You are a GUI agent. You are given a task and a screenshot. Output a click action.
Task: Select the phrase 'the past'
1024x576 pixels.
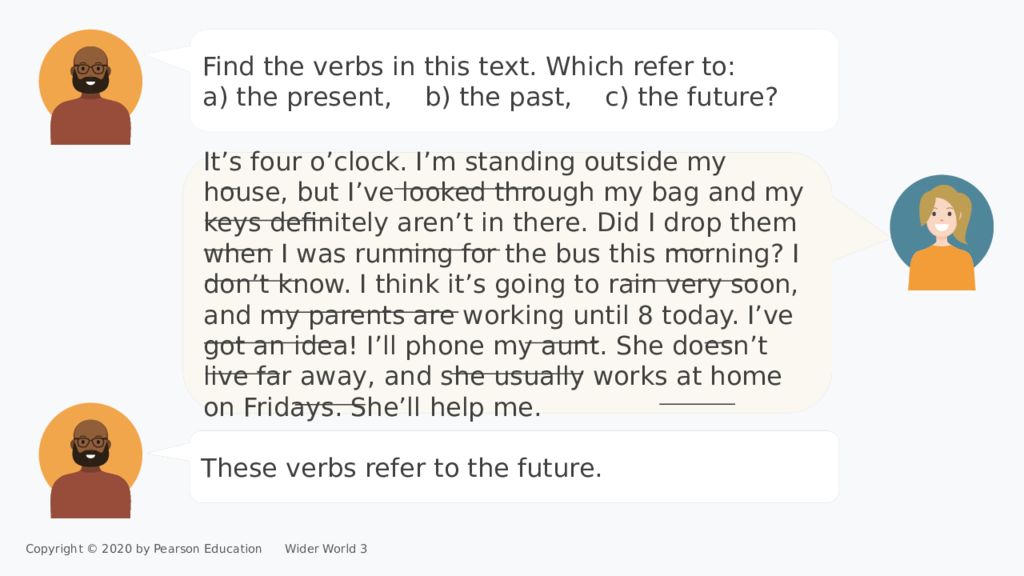point(515,97)
